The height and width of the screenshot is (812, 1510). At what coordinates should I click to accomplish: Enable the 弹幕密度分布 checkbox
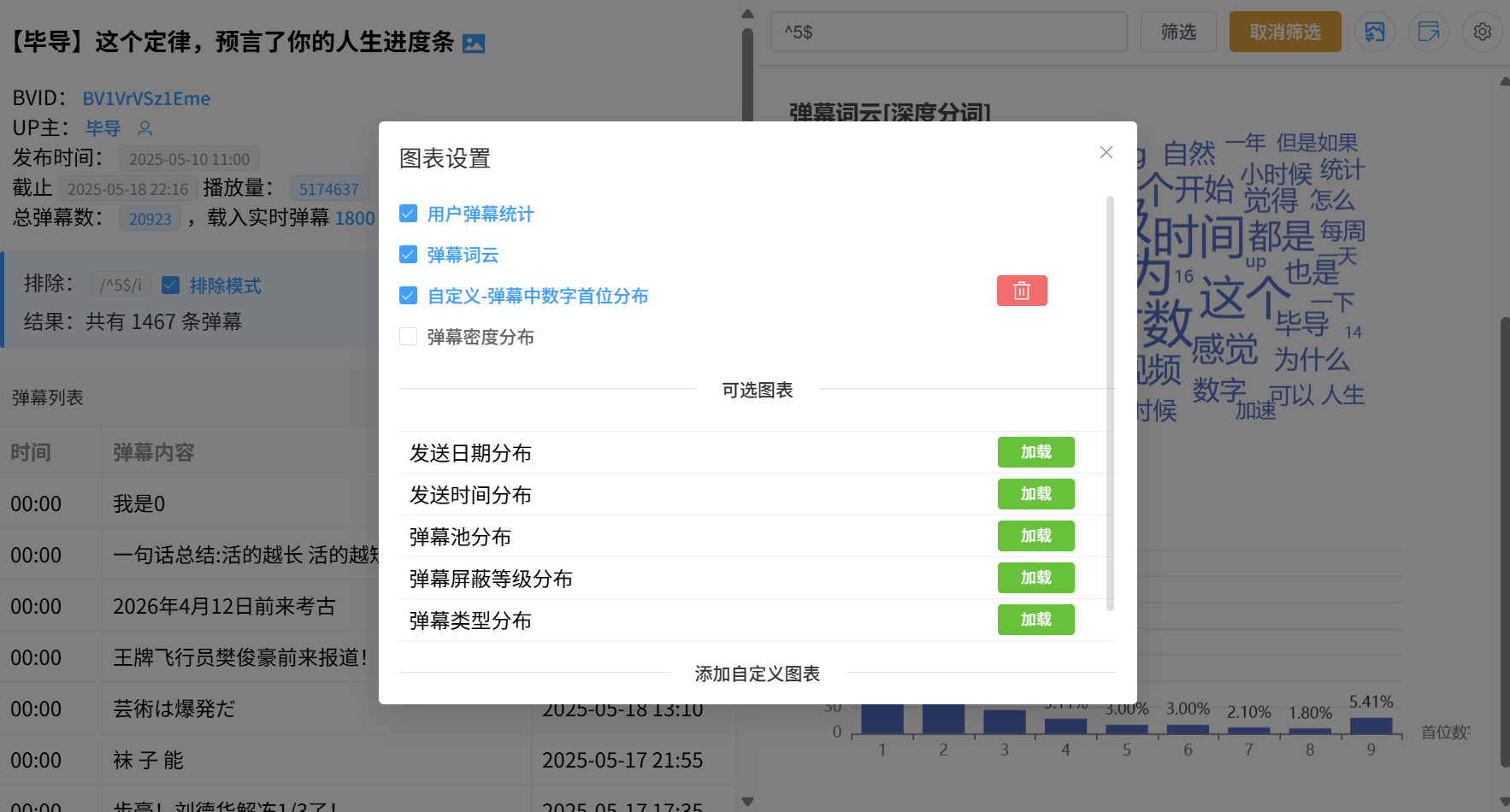click(x=409, y=337)
